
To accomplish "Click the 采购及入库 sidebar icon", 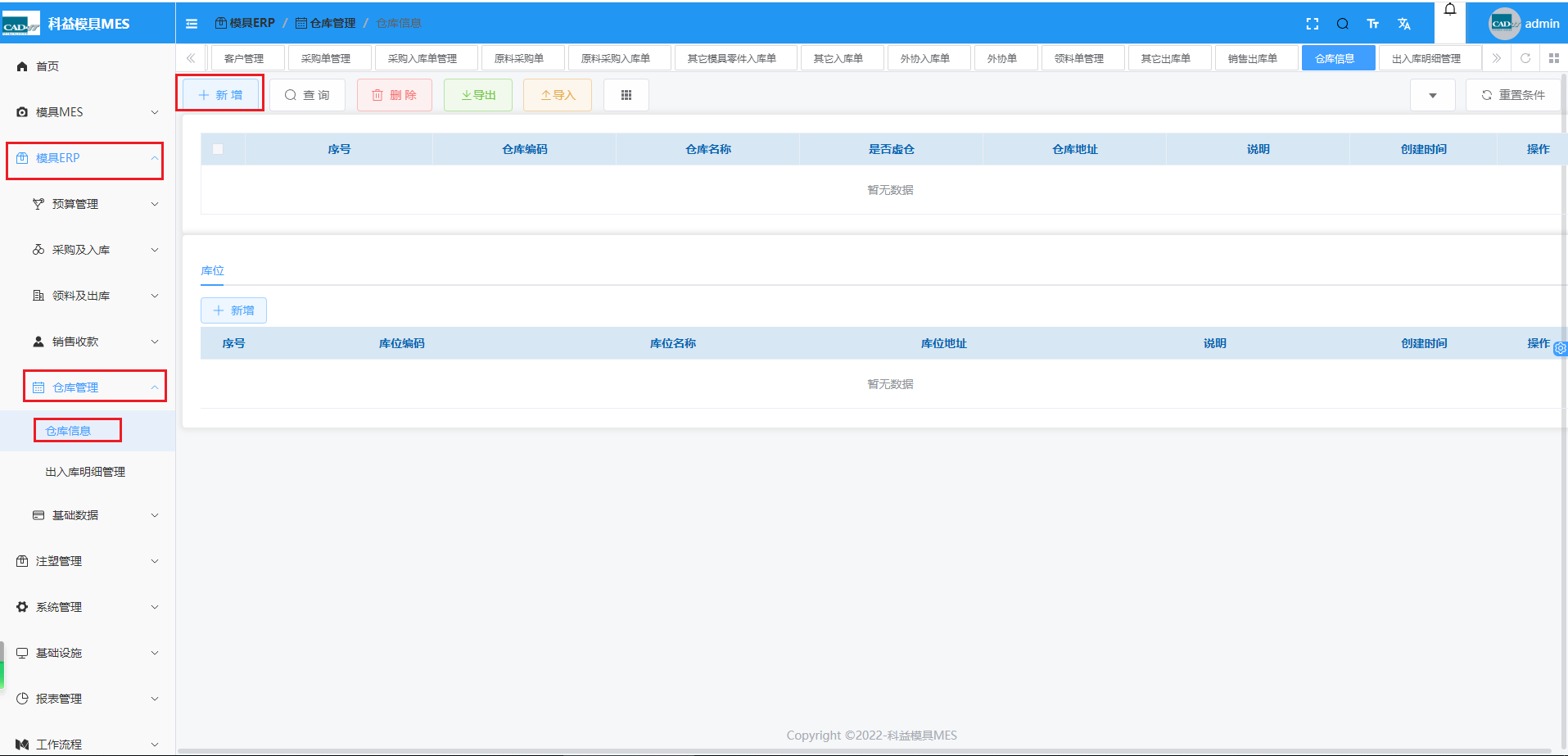I will click(x=38, y=250).
